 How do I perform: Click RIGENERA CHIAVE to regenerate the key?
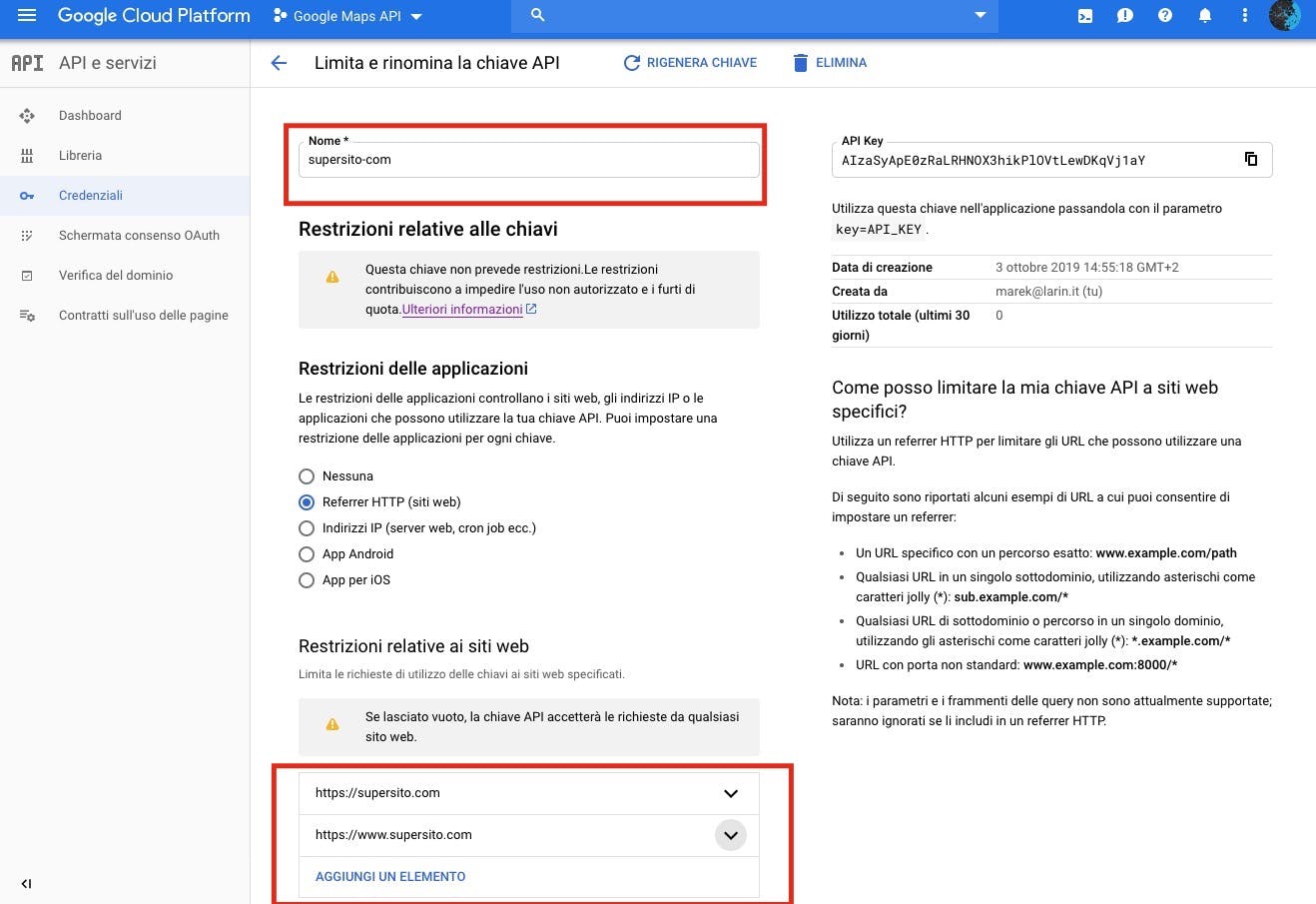690,62
